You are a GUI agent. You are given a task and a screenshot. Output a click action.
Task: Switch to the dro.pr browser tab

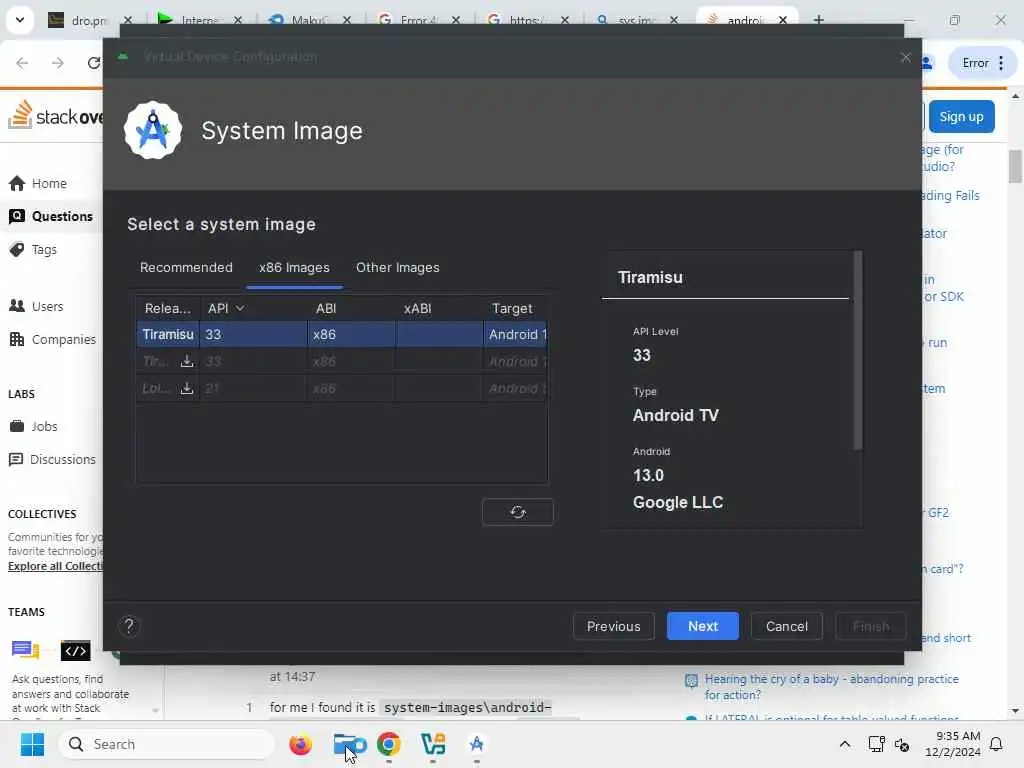89,20
